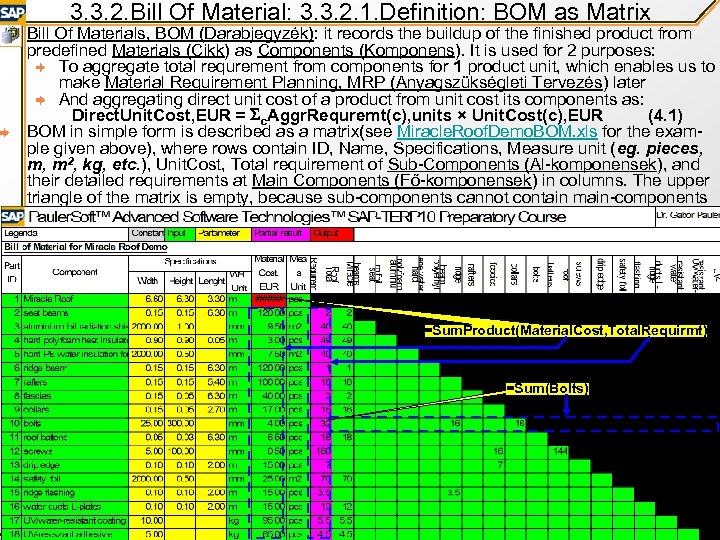Select the 'Part ID' column header
Screen dimensions: 720x540
[x=12, y=274]
